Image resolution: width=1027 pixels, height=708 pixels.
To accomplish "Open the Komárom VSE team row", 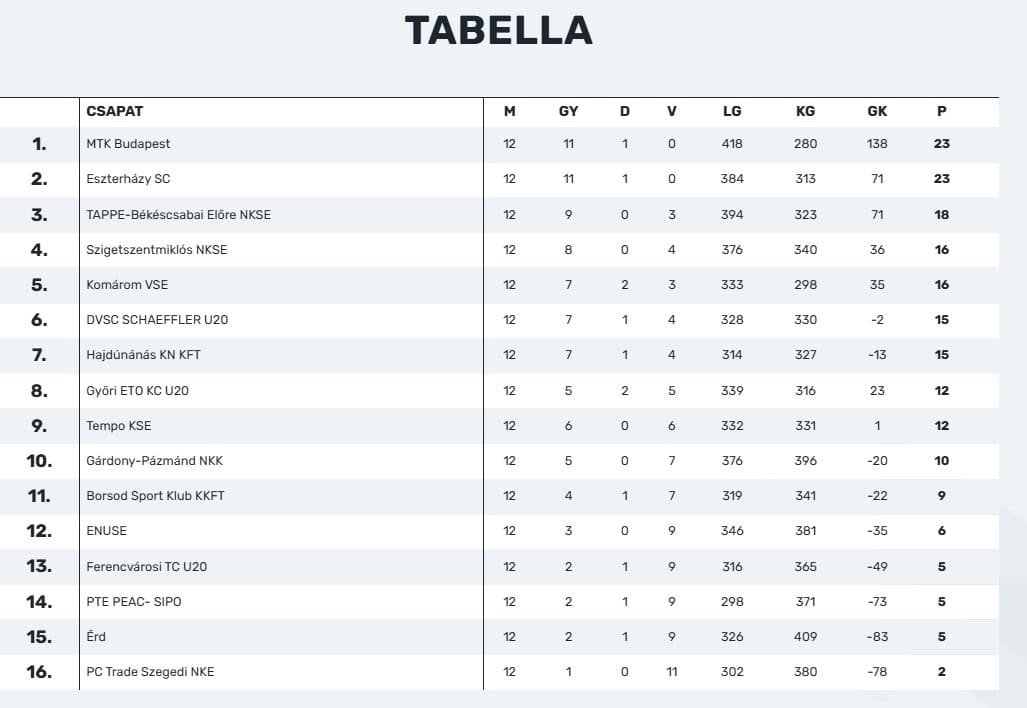I will point(127,285).
